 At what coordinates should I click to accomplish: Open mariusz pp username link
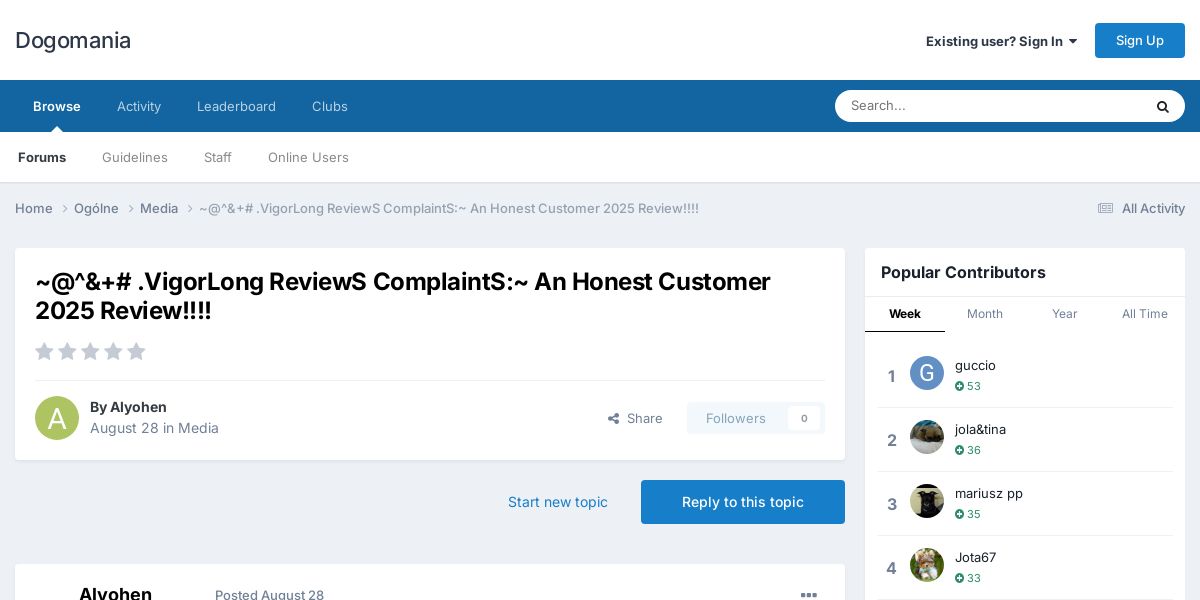pos(989,493)
